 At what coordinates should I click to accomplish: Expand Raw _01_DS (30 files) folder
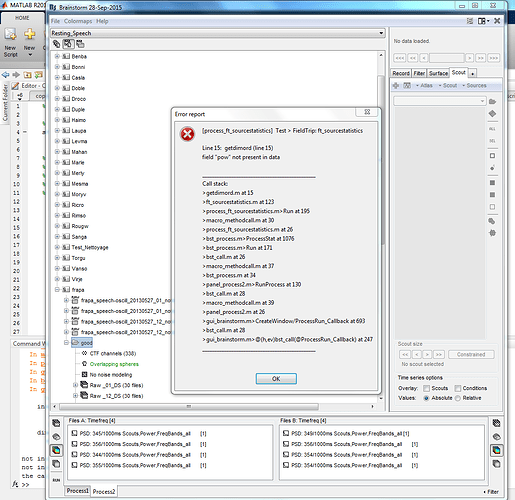click(x=75, y=385)
